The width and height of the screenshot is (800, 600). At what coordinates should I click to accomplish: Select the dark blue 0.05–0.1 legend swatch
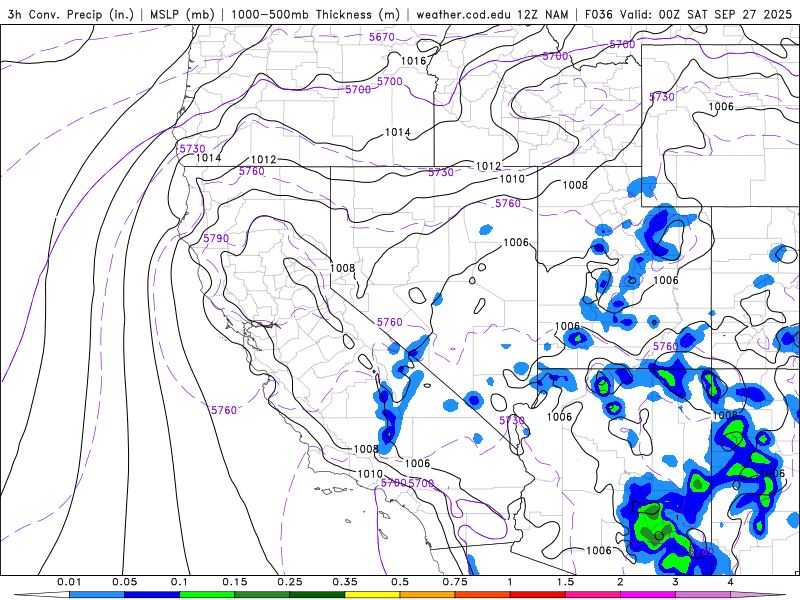click(152, 595)
